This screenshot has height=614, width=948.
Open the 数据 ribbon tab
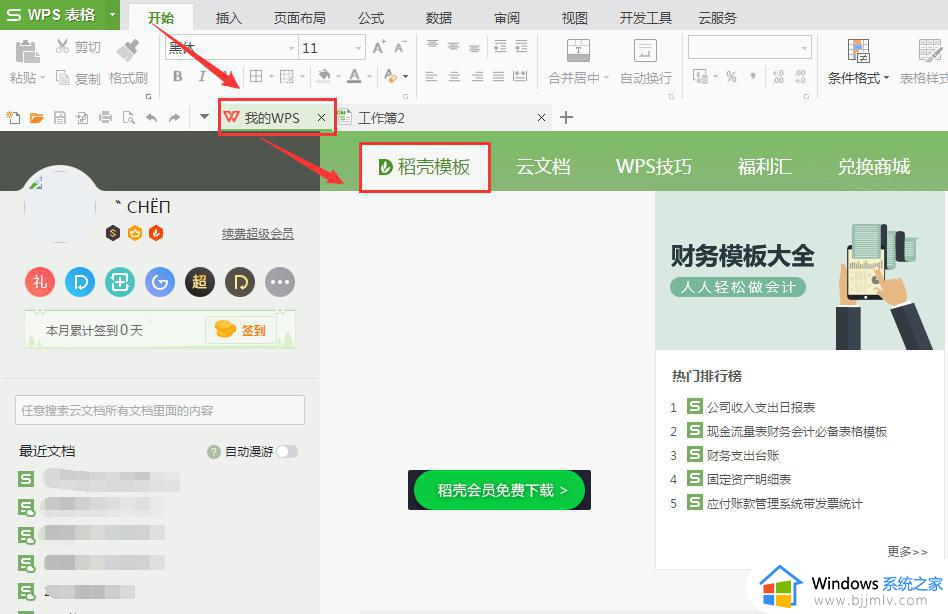click(x=439, y=18)
